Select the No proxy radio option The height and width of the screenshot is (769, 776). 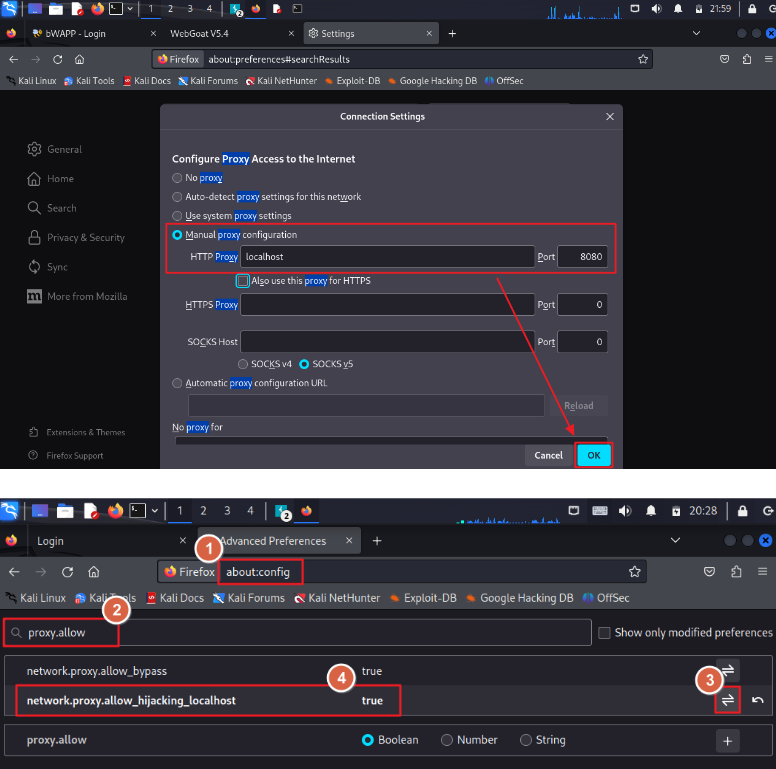pos(177,178)
